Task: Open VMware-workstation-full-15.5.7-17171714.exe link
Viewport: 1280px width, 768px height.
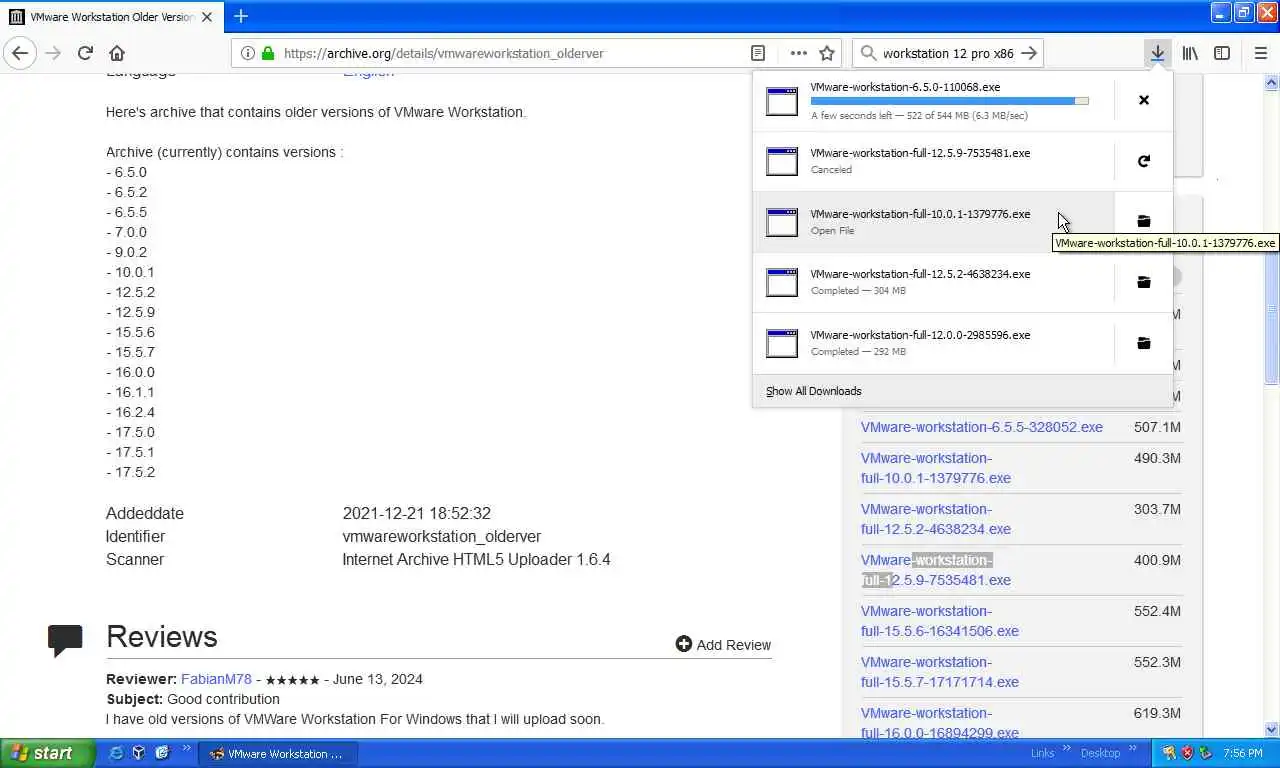Action: click(x=940, y=672)
